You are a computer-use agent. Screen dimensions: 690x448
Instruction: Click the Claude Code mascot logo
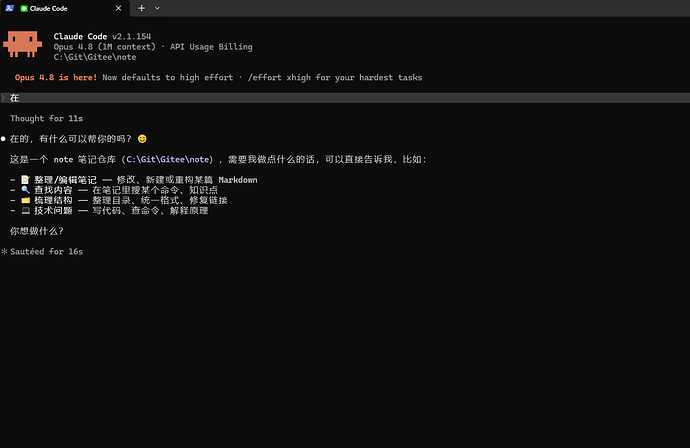pyautogui.click(x=22, y=44)
